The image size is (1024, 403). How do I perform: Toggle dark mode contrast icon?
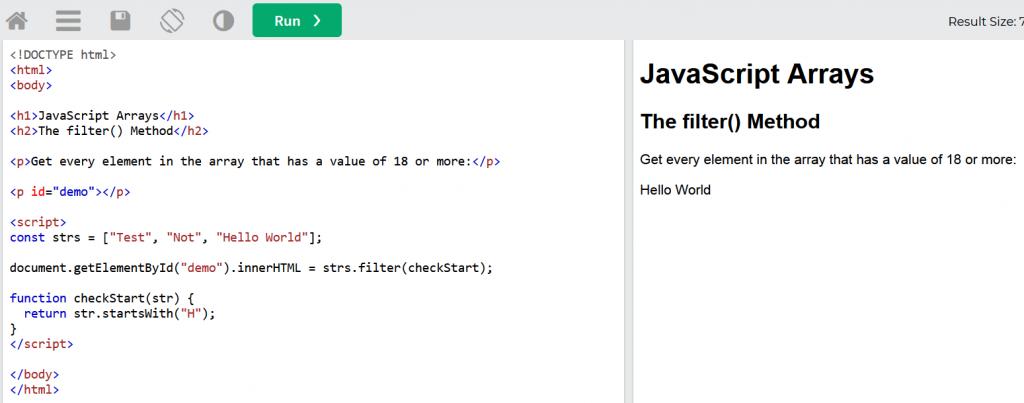pyautogui.click(x=223, y=21)
